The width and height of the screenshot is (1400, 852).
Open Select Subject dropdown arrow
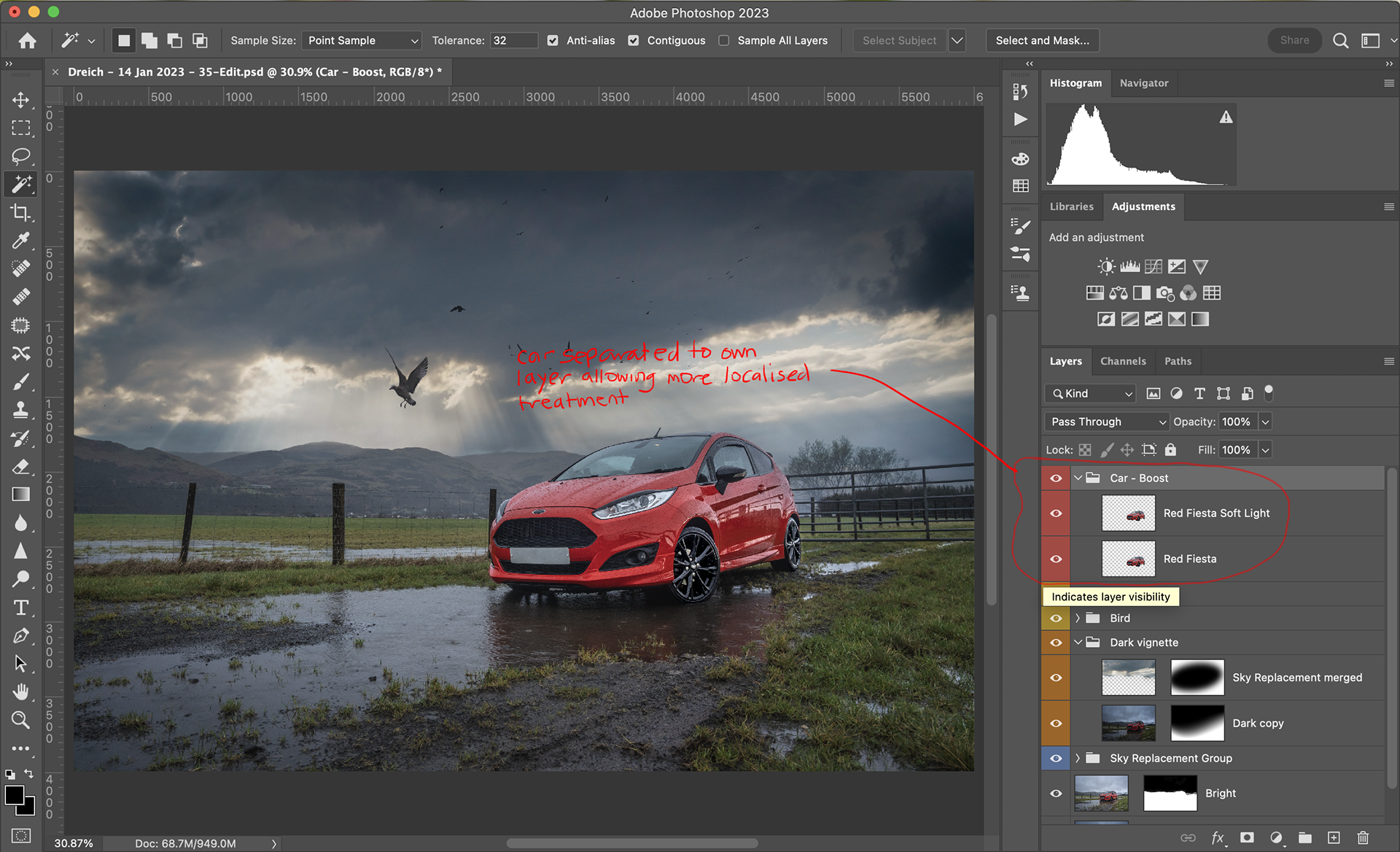click(957, 41)
